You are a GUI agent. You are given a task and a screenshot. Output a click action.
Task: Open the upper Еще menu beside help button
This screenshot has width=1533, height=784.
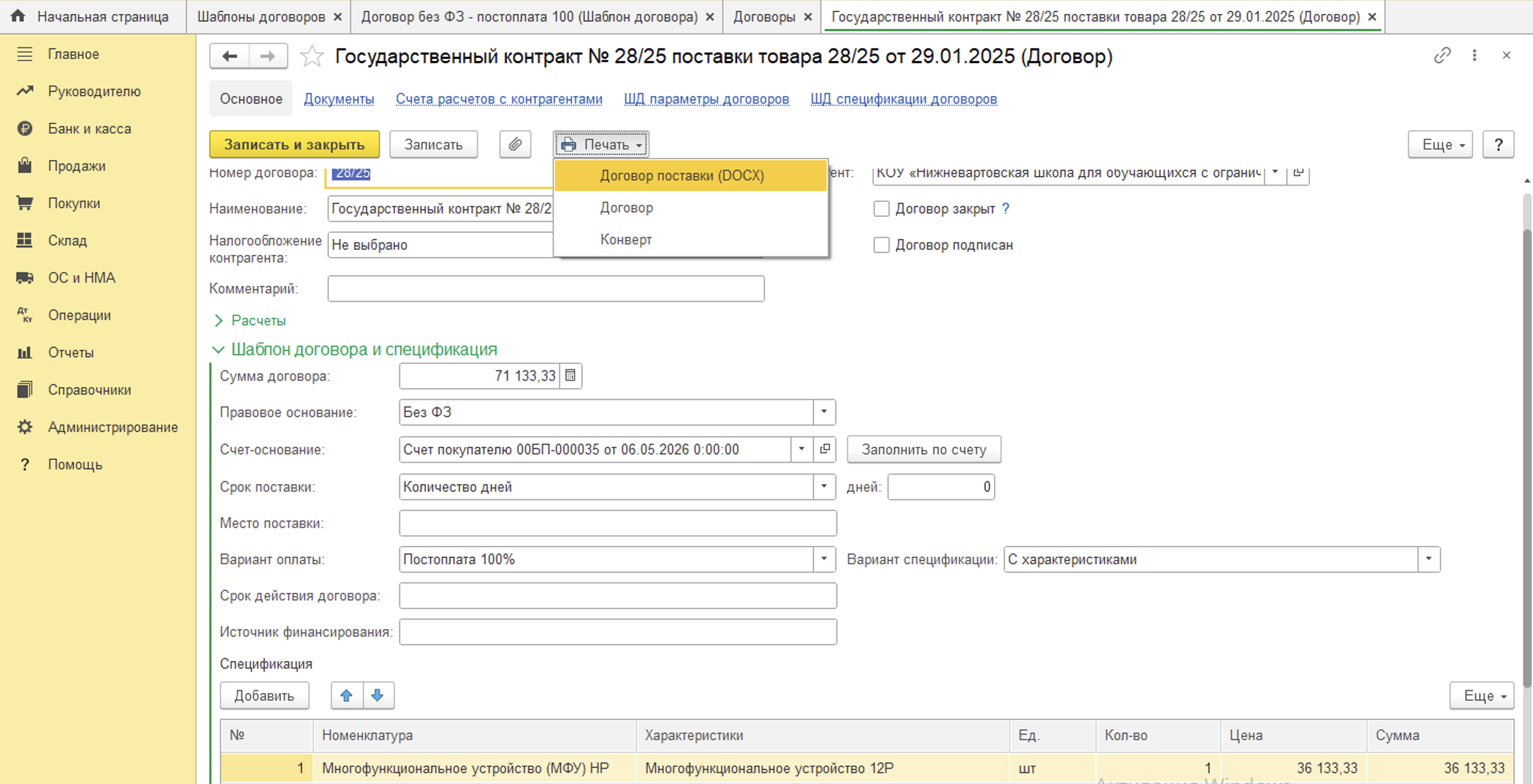[1440, 145]
